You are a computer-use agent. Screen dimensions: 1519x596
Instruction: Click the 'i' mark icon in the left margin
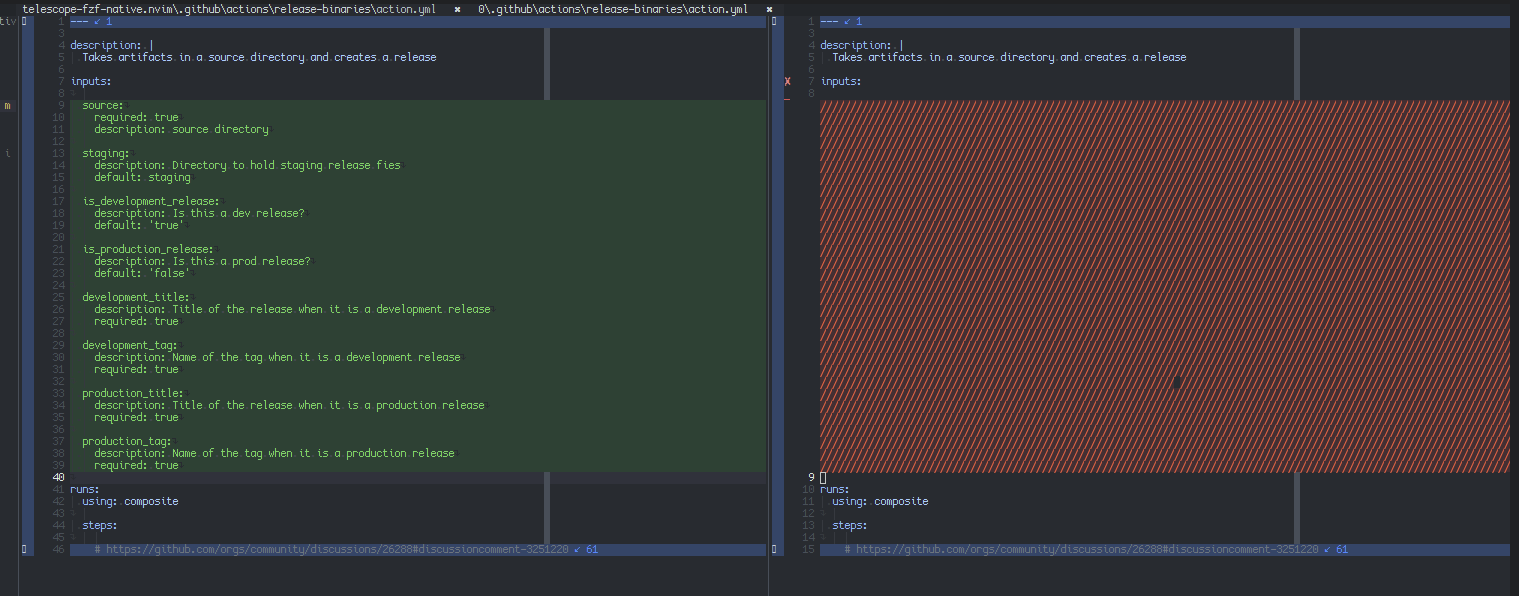click(6, 153)
